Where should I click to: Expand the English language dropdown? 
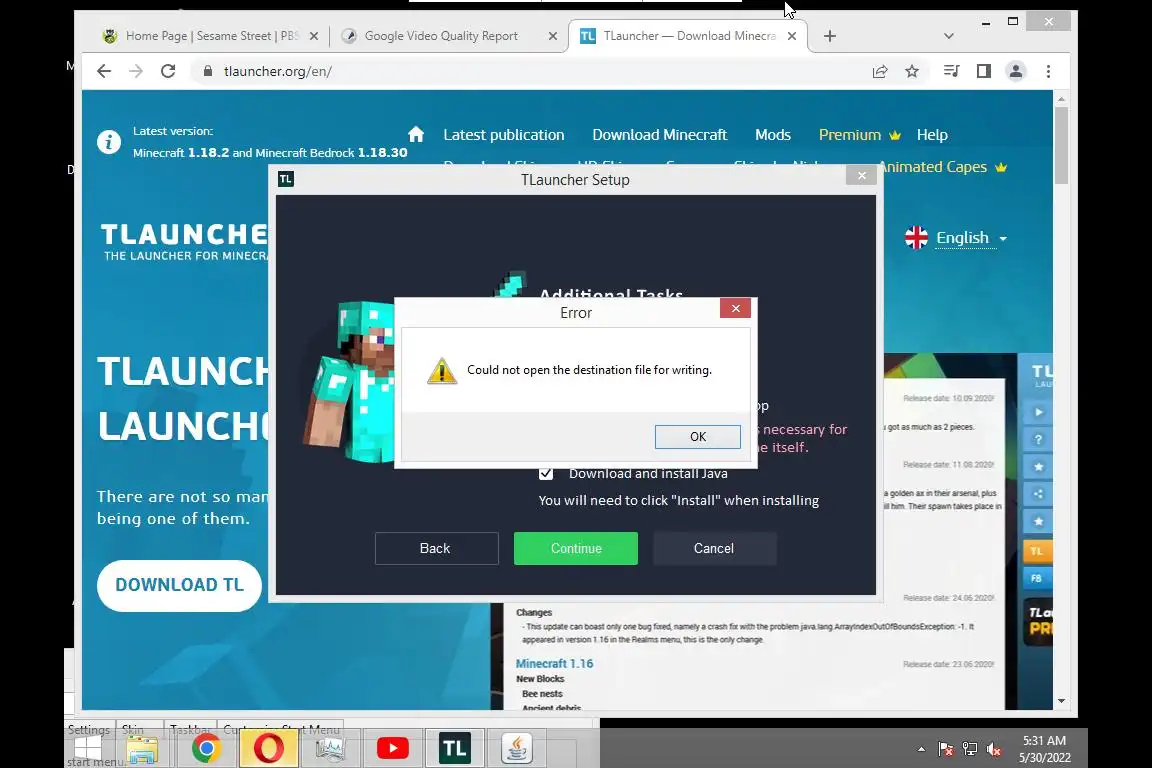(971, 238)
